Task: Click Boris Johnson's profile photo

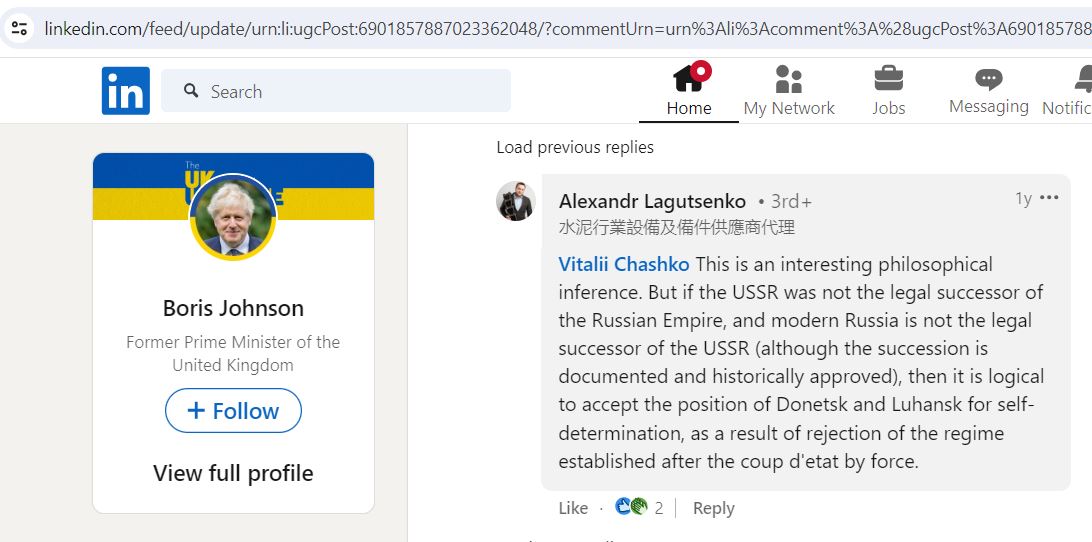Action: (233, 217)
